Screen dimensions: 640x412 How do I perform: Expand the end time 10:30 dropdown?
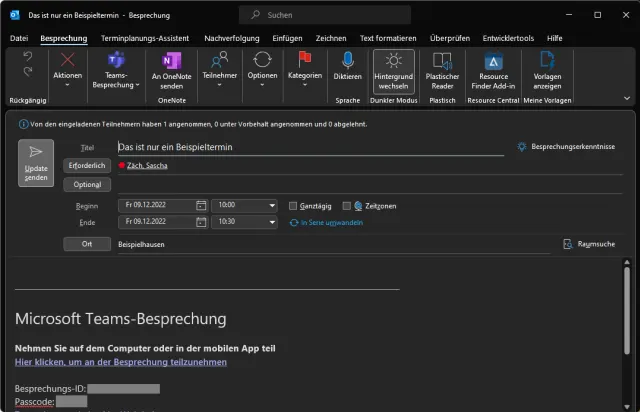[x=271, y=222]
